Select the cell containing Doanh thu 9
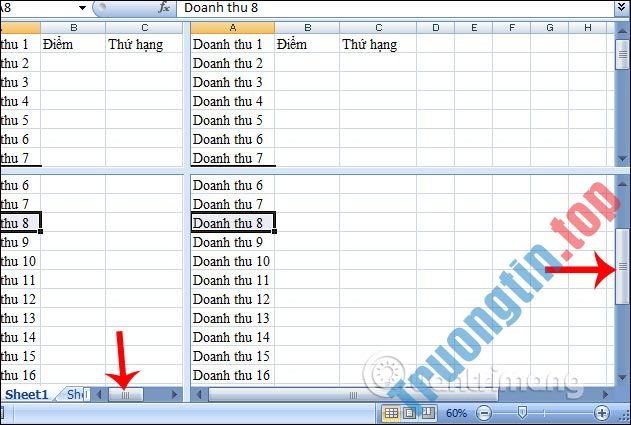Image resolution: width=631 pixels, height=425 pixels. pos(233,242)
